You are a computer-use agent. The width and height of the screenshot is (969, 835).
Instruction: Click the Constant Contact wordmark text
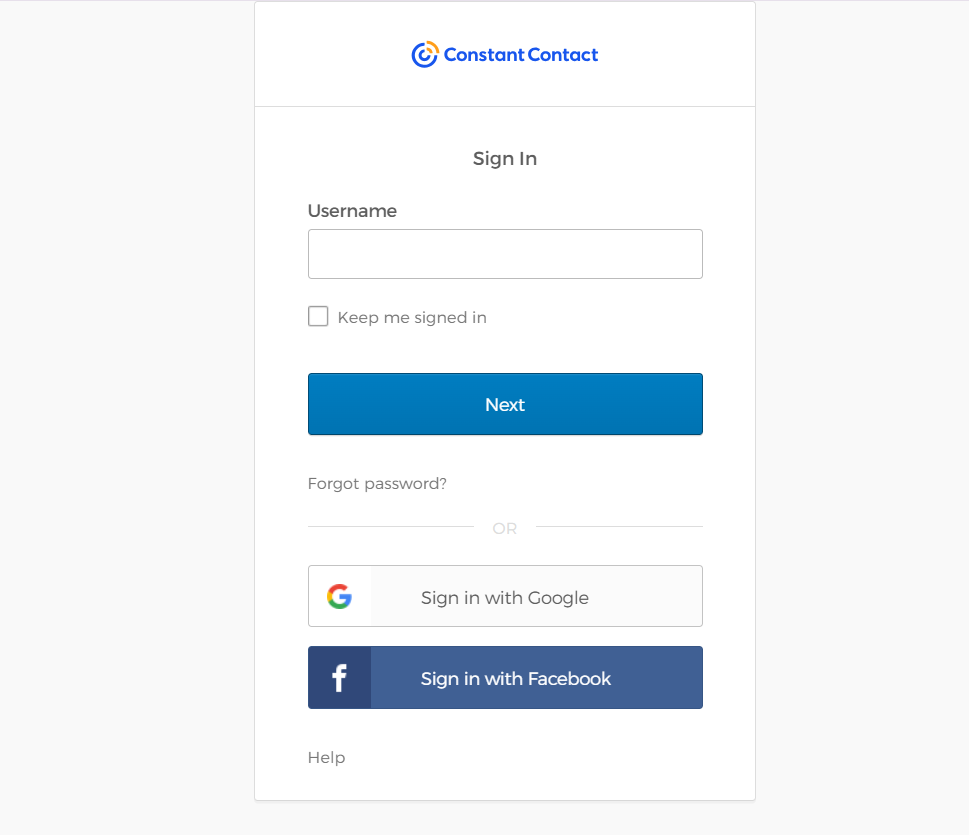(x=520, y=55)
